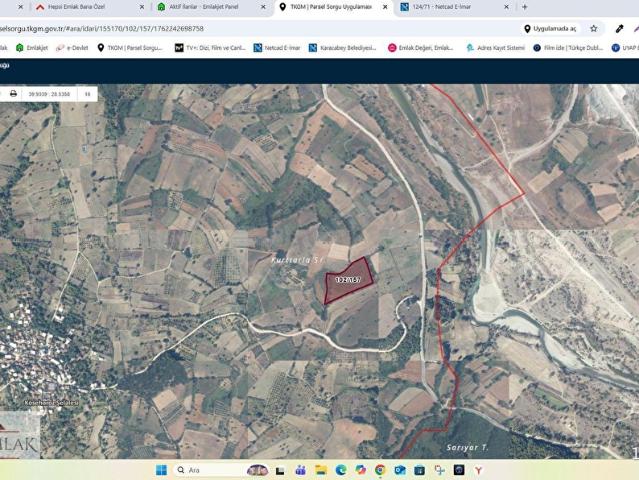Image resolution: width=639 pixels, height=480 pixels.
Task: Close the TKGM Parsel Sorgu tab
Action: (386, 7)
